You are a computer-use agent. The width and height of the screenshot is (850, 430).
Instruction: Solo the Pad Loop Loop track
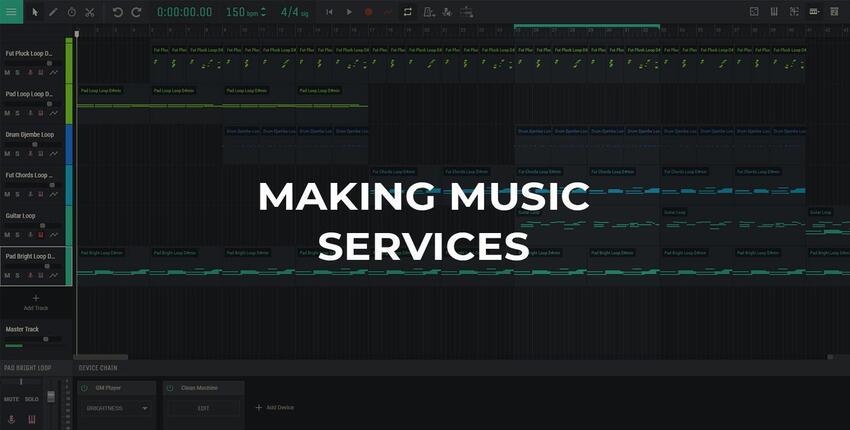[17, 113]
